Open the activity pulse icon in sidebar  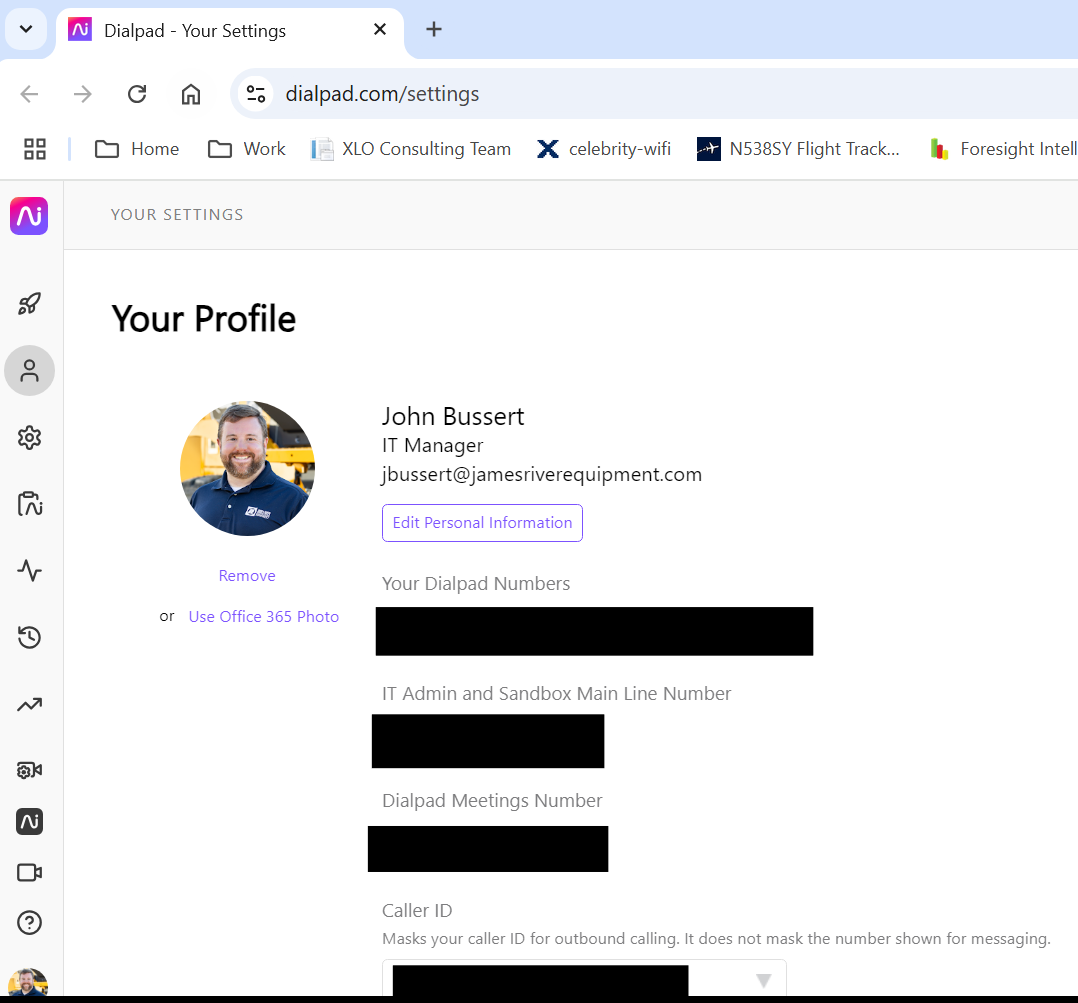click(29, 571)
